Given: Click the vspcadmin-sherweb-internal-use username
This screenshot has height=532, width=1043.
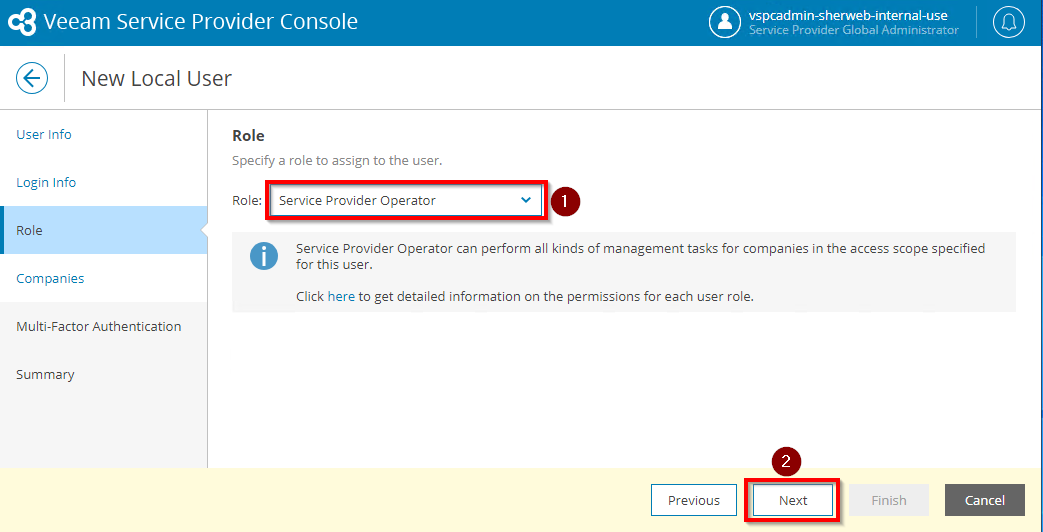Looking at the screenshot, I should click(848, 15).
